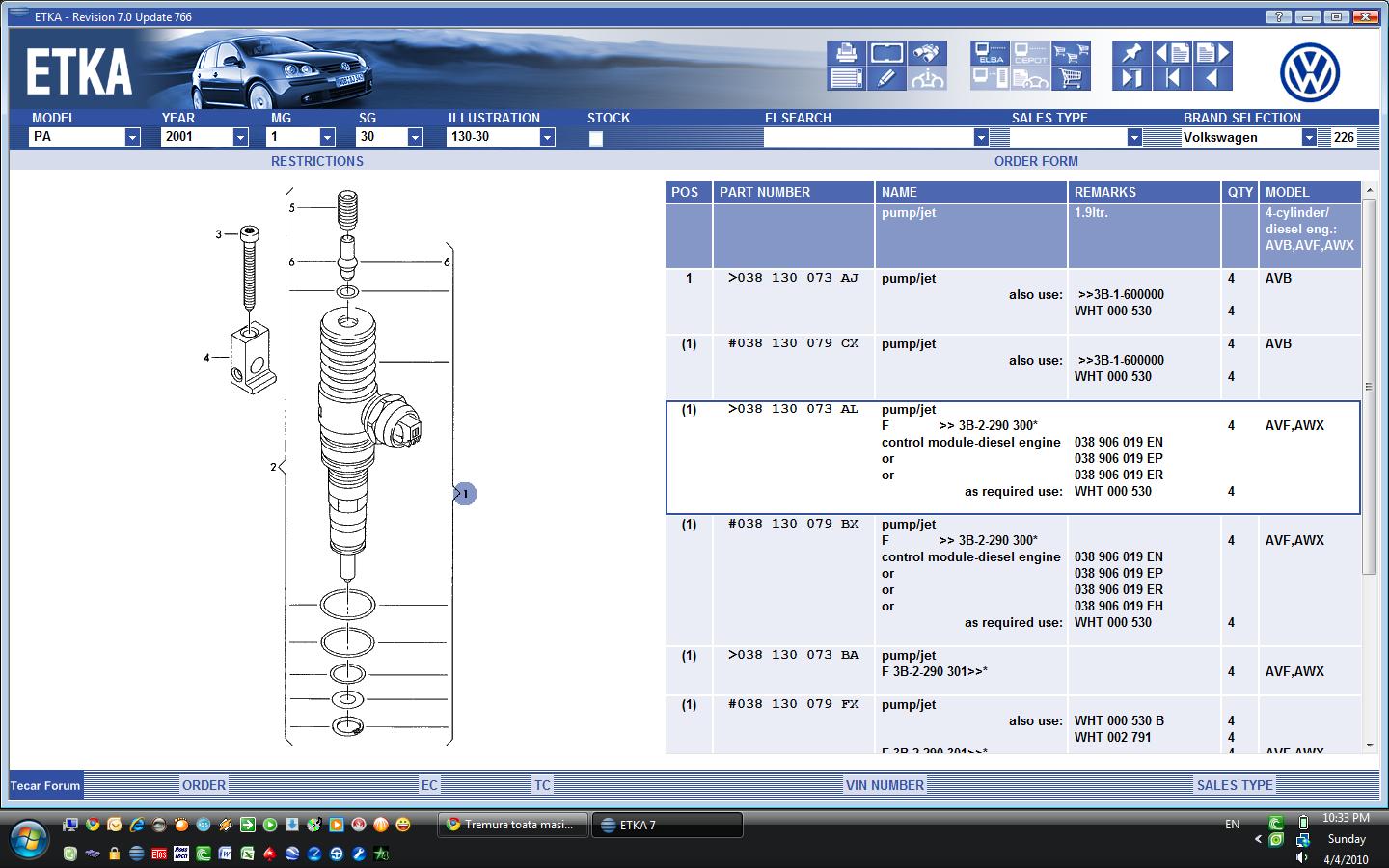Click the DEPOT icon

1031,53
